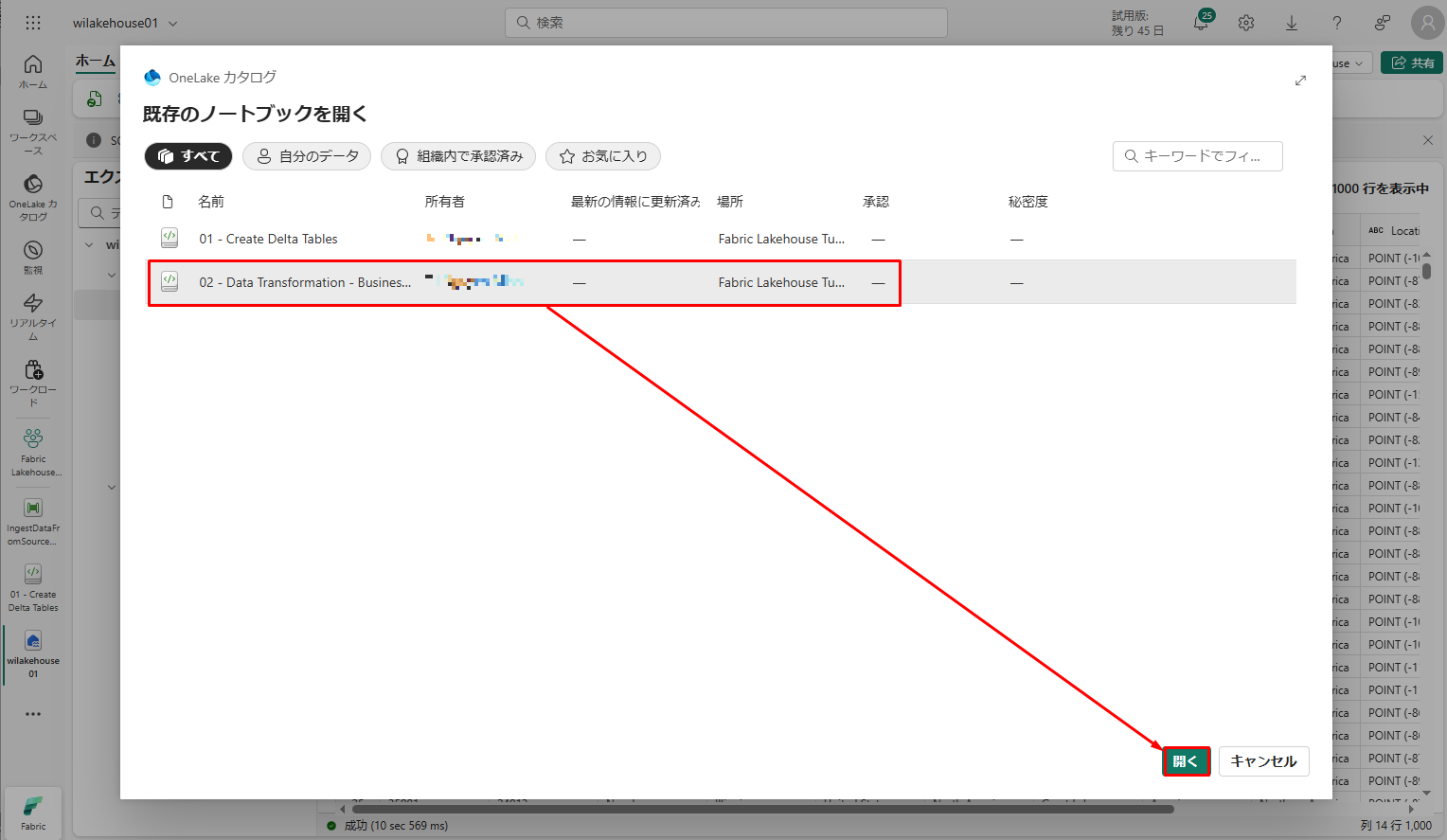Open notifications bell with badge 25
Viewport: 1447px width, 840px height.
coord(1201,23)
